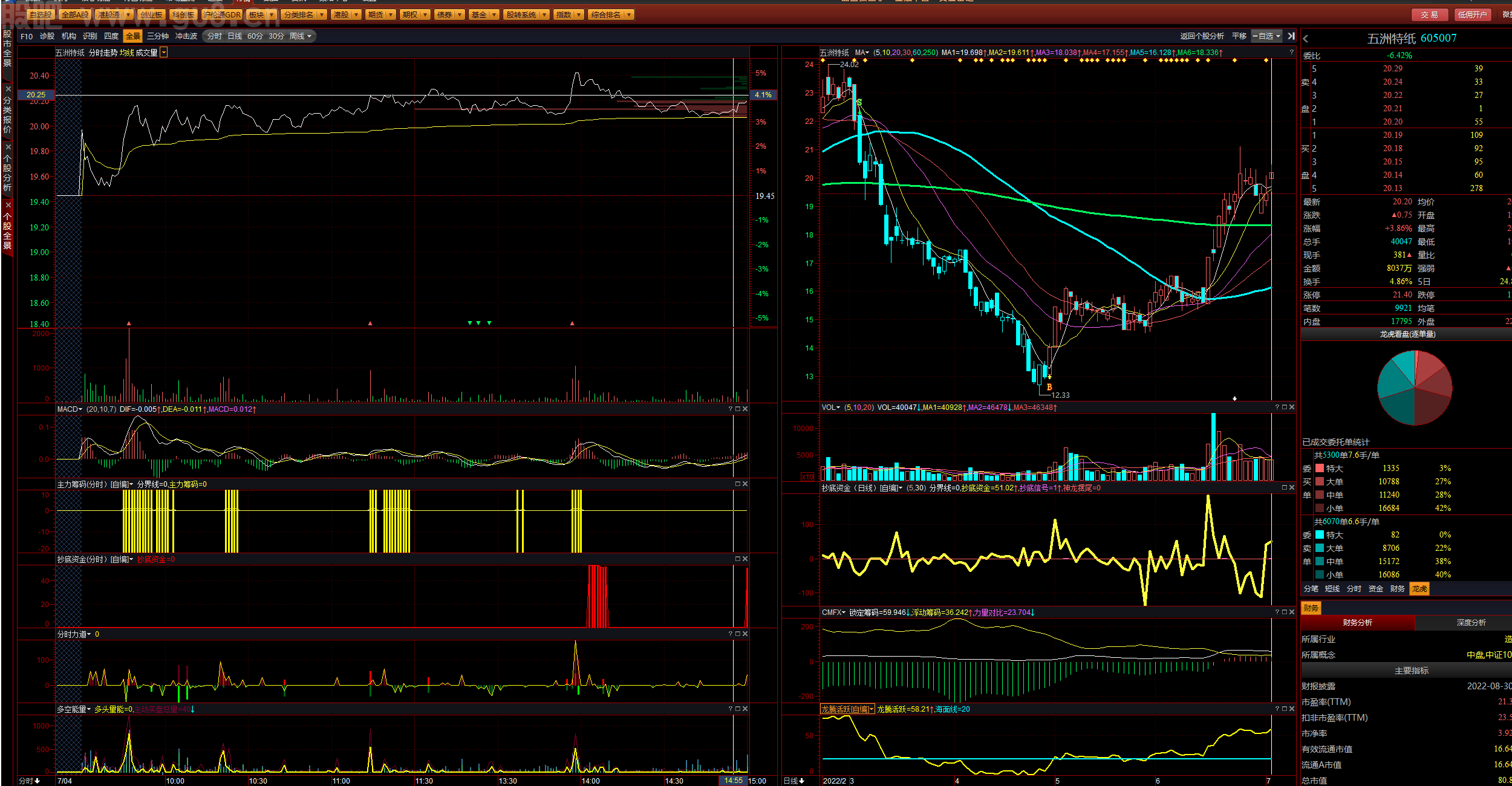
Task: Open the 自选 add/remove dropdown
Action: click(1266, 36)
